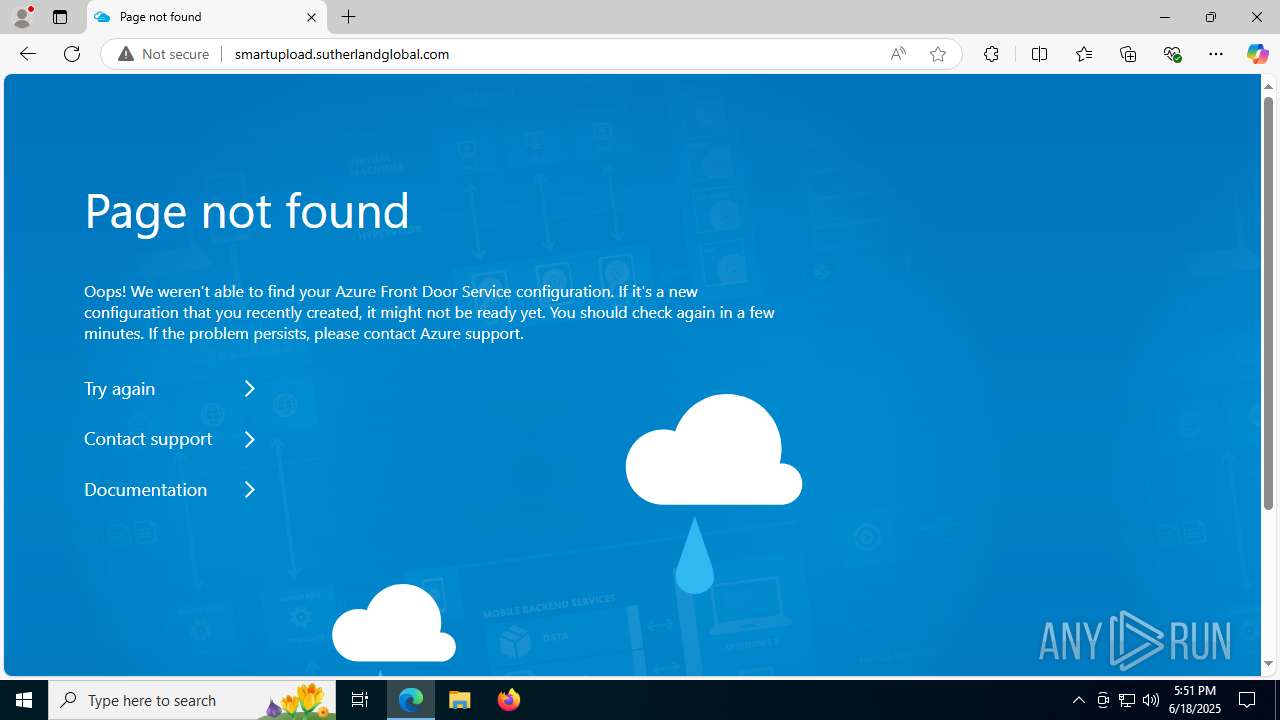
Task: Open the clock and calendar
Action: 1196,700
